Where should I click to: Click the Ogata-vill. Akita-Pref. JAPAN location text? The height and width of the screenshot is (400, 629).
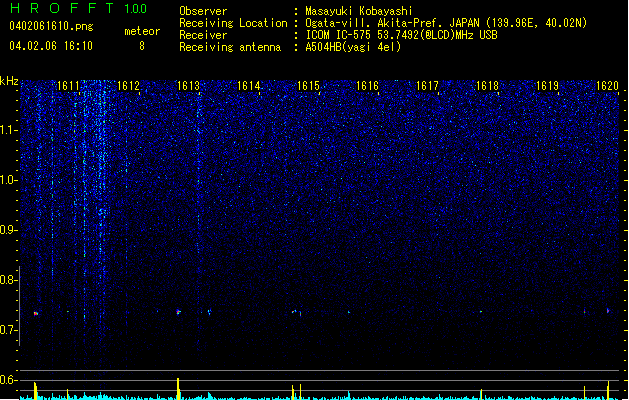(446, 23)
